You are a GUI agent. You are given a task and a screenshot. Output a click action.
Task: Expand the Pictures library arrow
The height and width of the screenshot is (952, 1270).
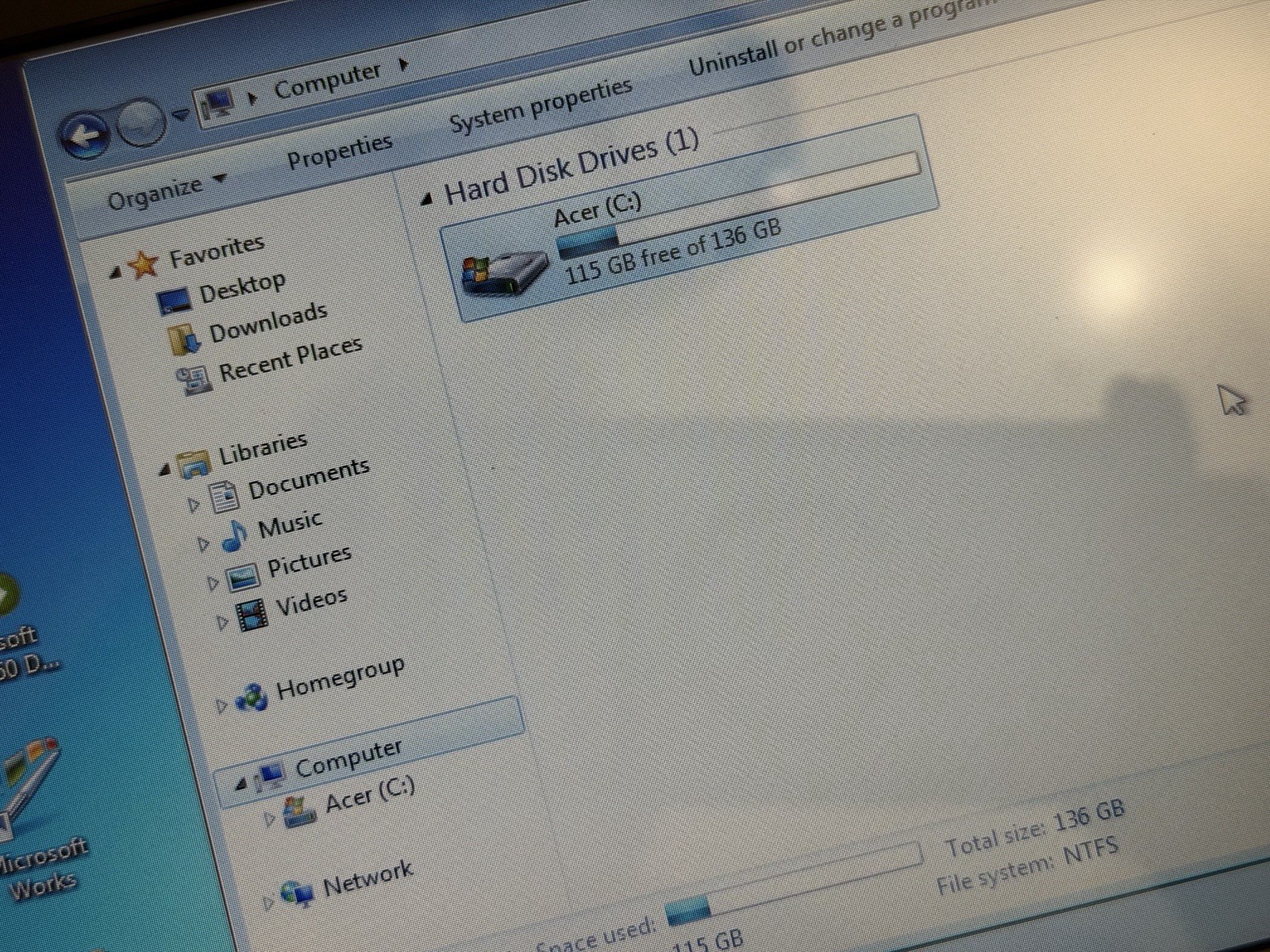pyautogui.click(x=212, y=584)
